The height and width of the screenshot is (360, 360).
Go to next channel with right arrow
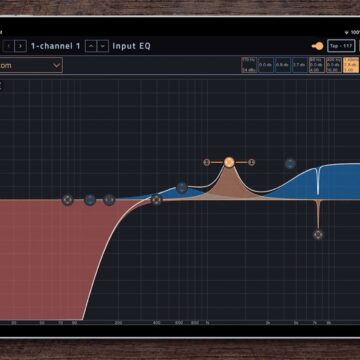(21, 46)
